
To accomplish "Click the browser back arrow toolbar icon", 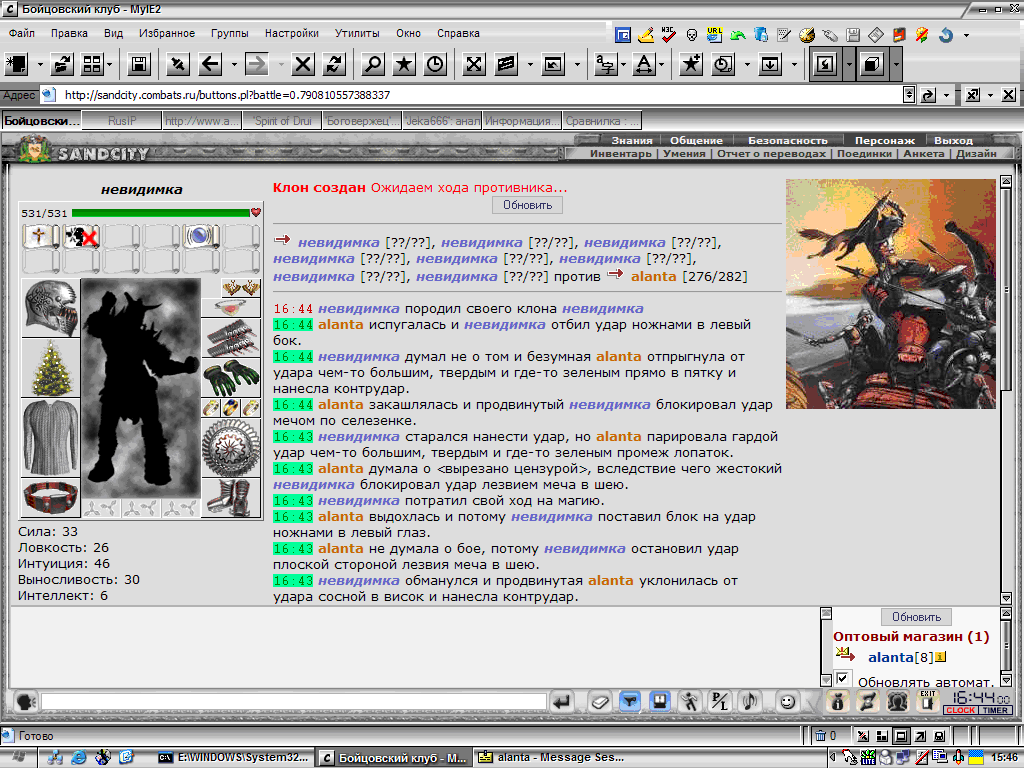I will tap(210, 64).
